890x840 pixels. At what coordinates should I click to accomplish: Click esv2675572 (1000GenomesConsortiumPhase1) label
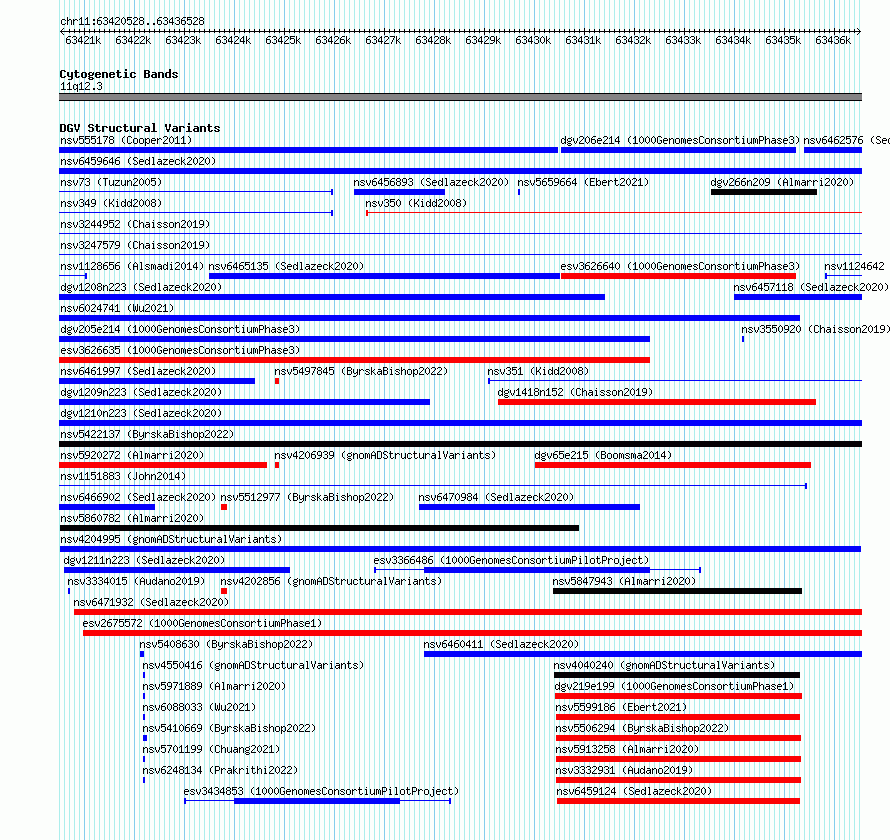(x=202, y=623)
